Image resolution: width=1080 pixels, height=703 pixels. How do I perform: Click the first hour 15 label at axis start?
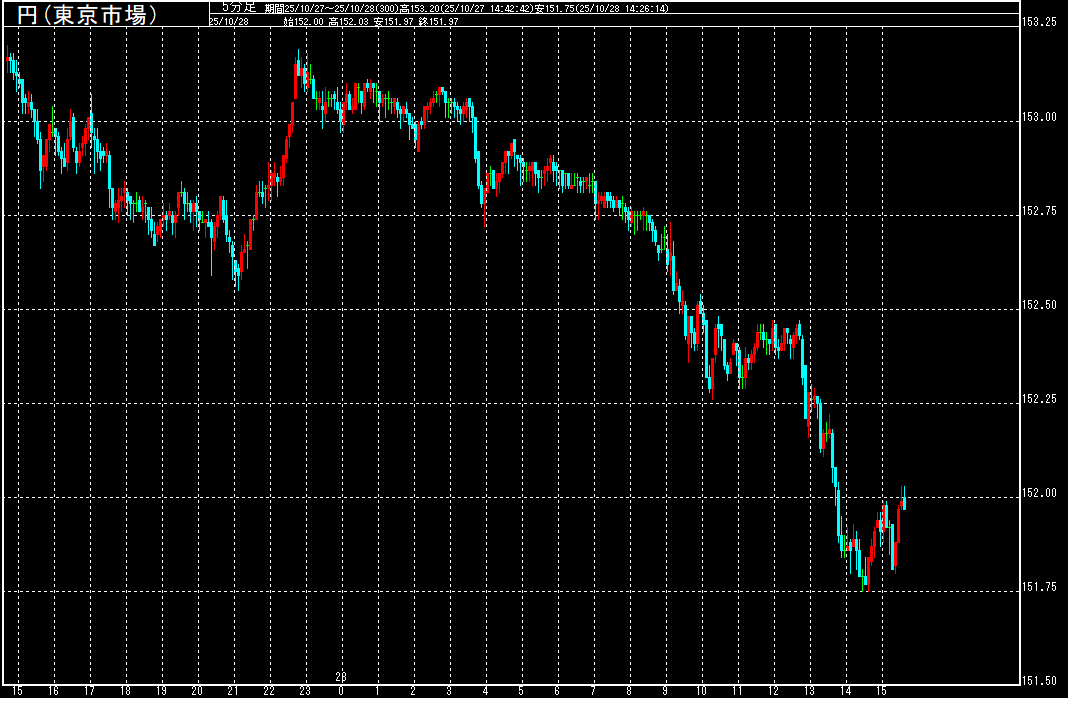tap(17, 691)
